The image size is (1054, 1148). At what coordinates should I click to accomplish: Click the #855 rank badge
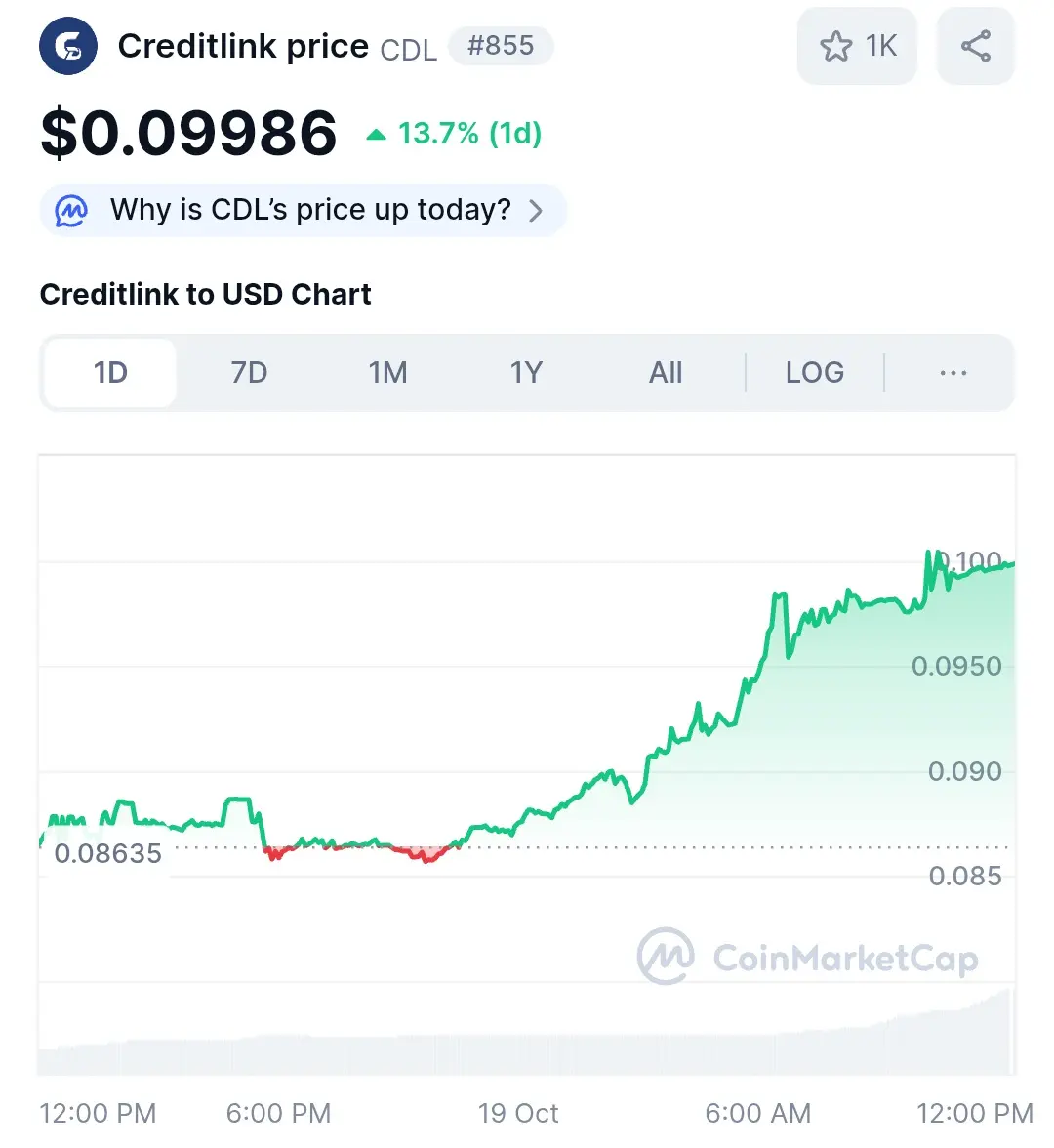coord(501,46)
